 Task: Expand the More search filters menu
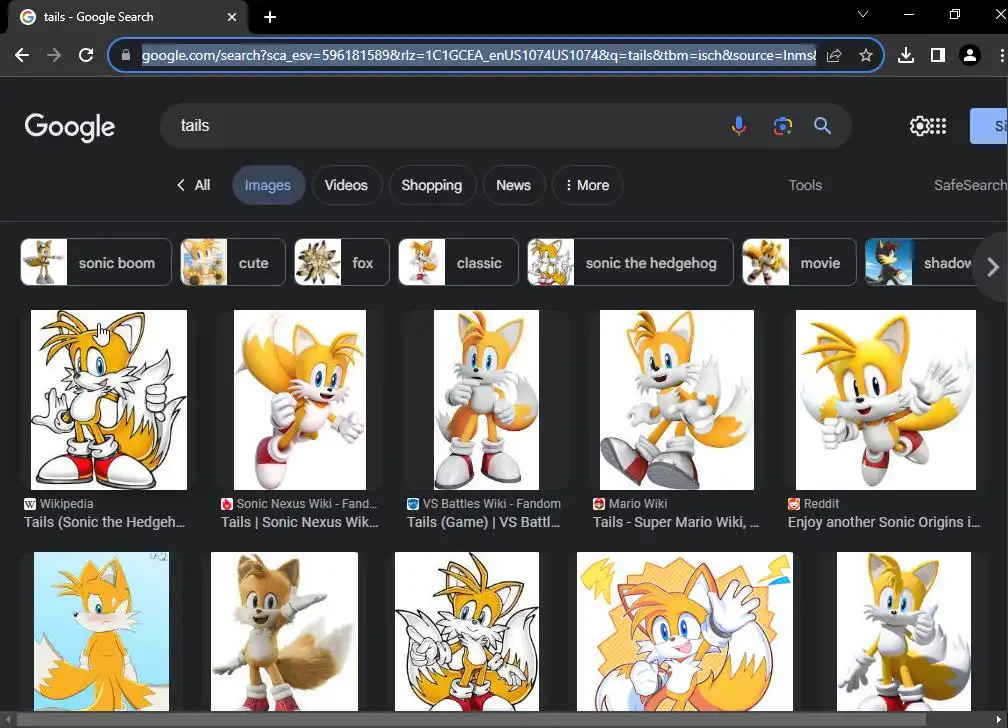pyautogui.click(x=588, y=185)
